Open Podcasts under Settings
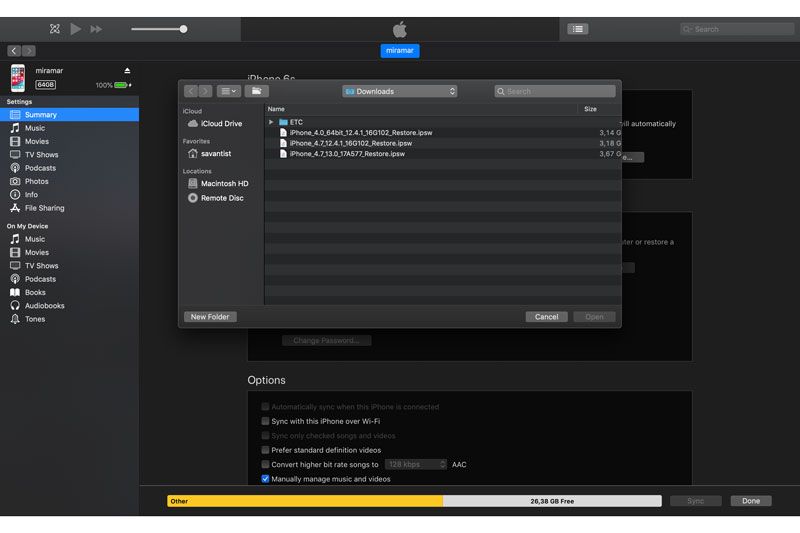 (x=69, y=168)
